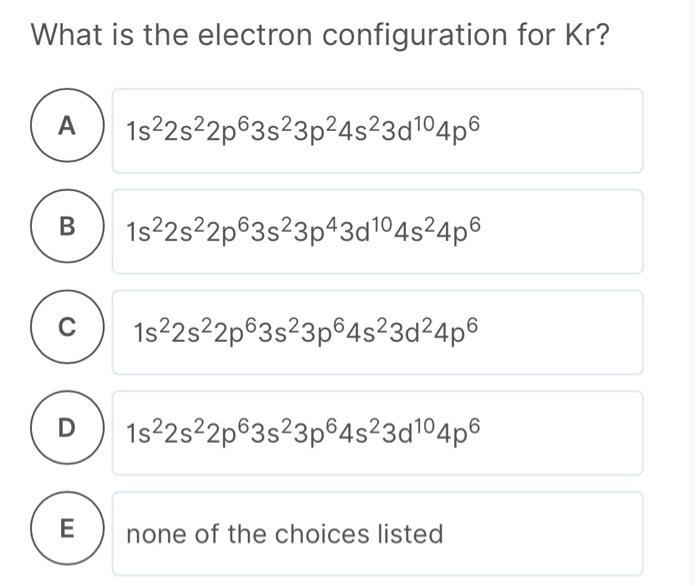Screen dimensions: 700x586
Task: Click the answer box beside letter C
Action: (377, 332)
